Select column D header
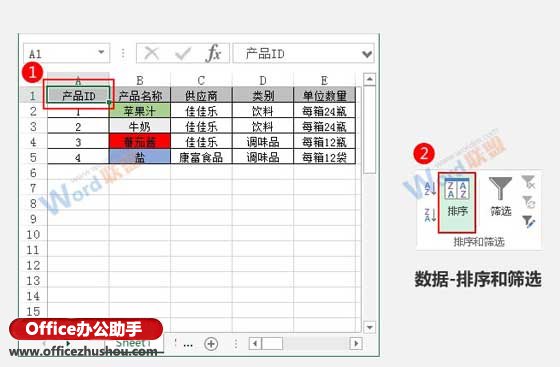This screenshot has height=367, width=560. click(x=262, y=80)
